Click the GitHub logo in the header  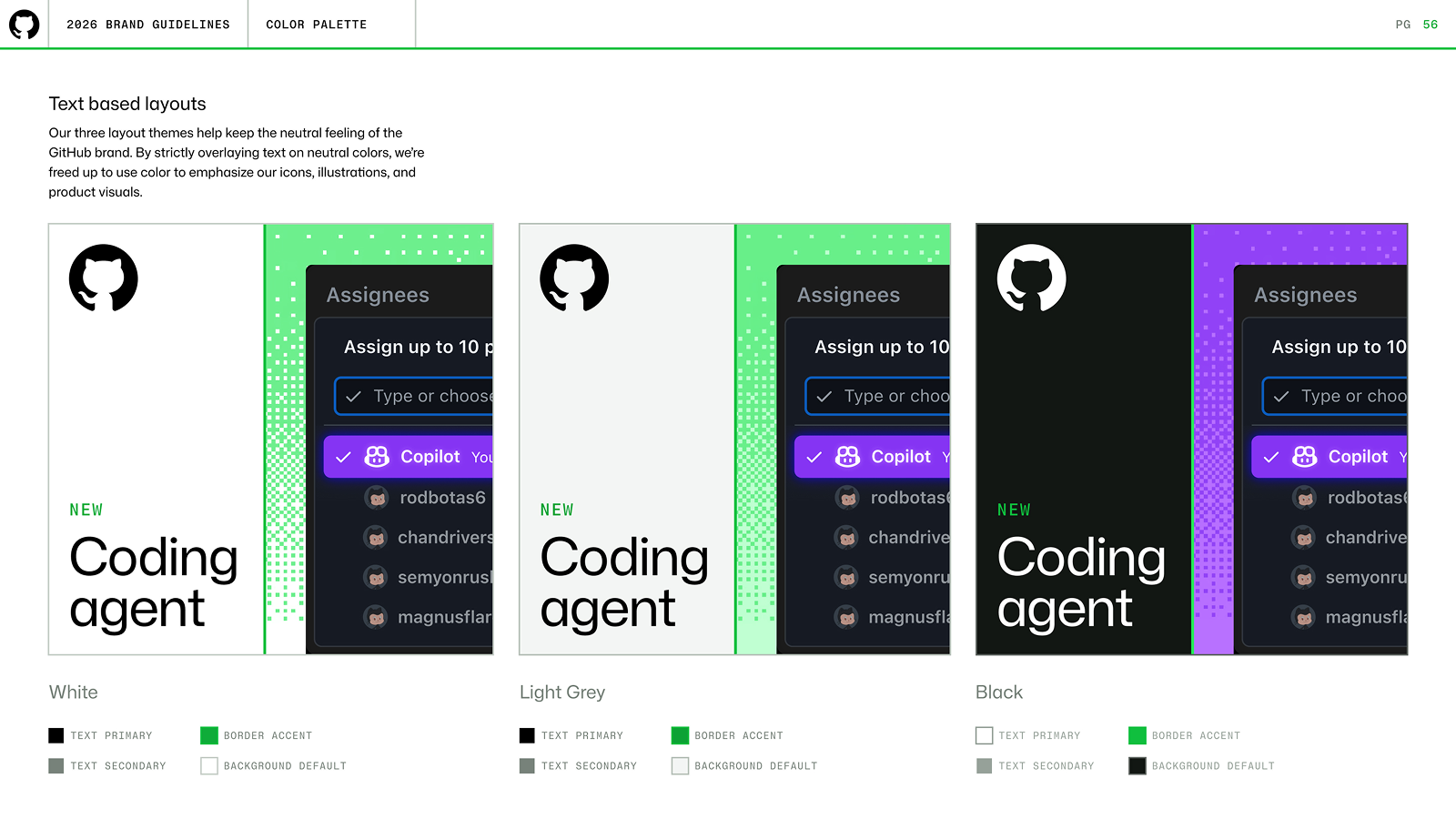tap(25, 25)
